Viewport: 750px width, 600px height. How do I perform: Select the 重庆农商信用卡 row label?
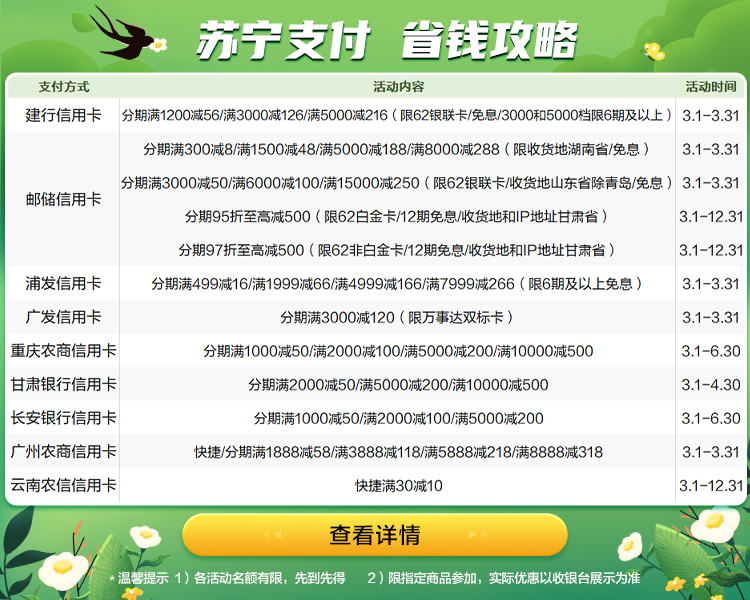(63, 351)
